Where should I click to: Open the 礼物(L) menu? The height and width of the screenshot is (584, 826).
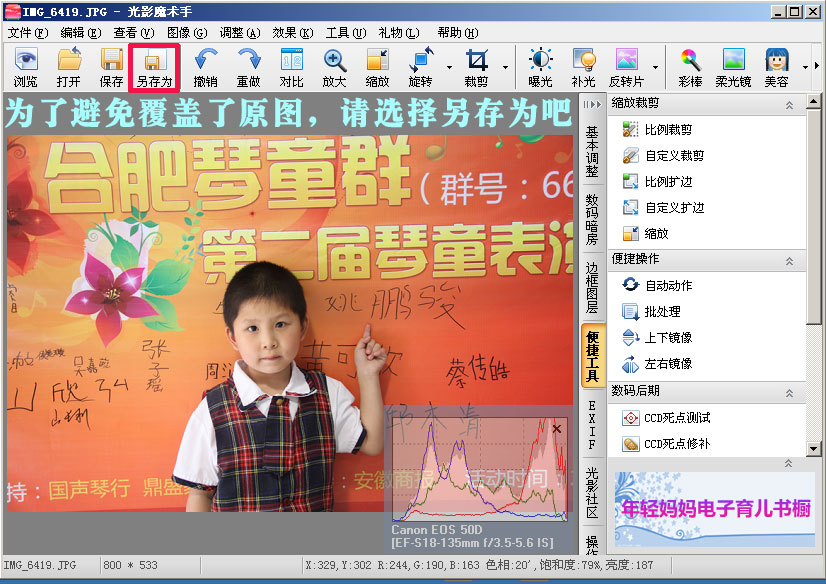[399, 33]
